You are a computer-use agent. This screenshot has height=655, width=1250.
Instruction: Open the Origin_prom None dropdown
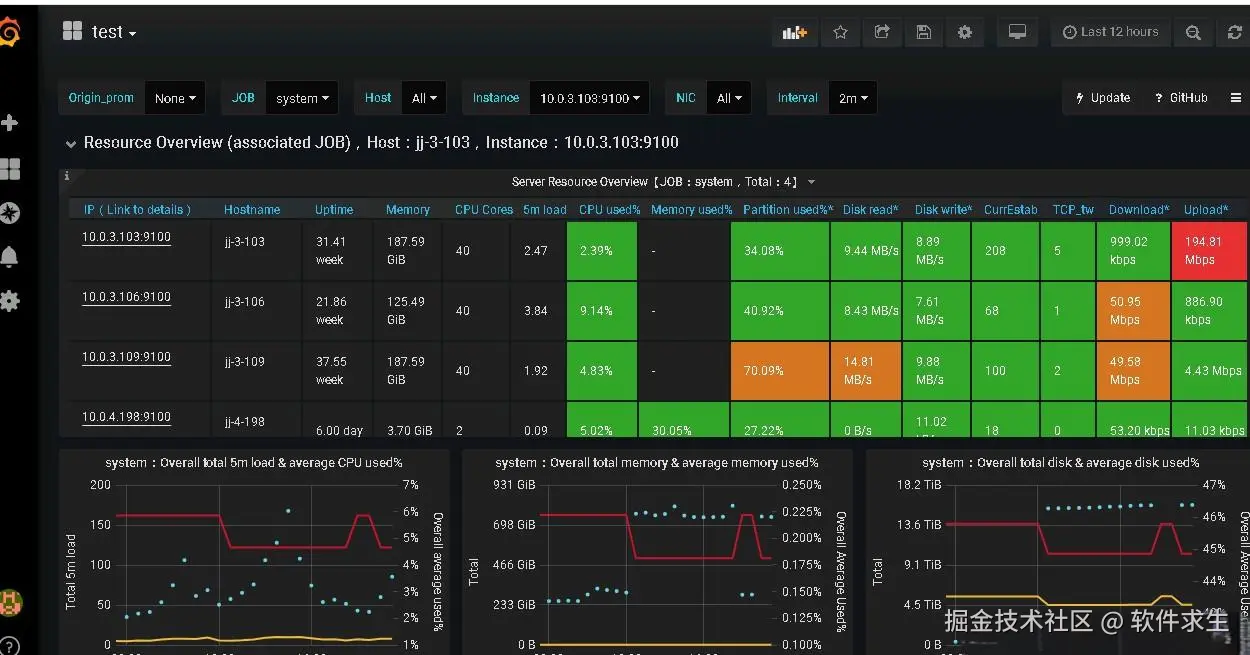175,98
